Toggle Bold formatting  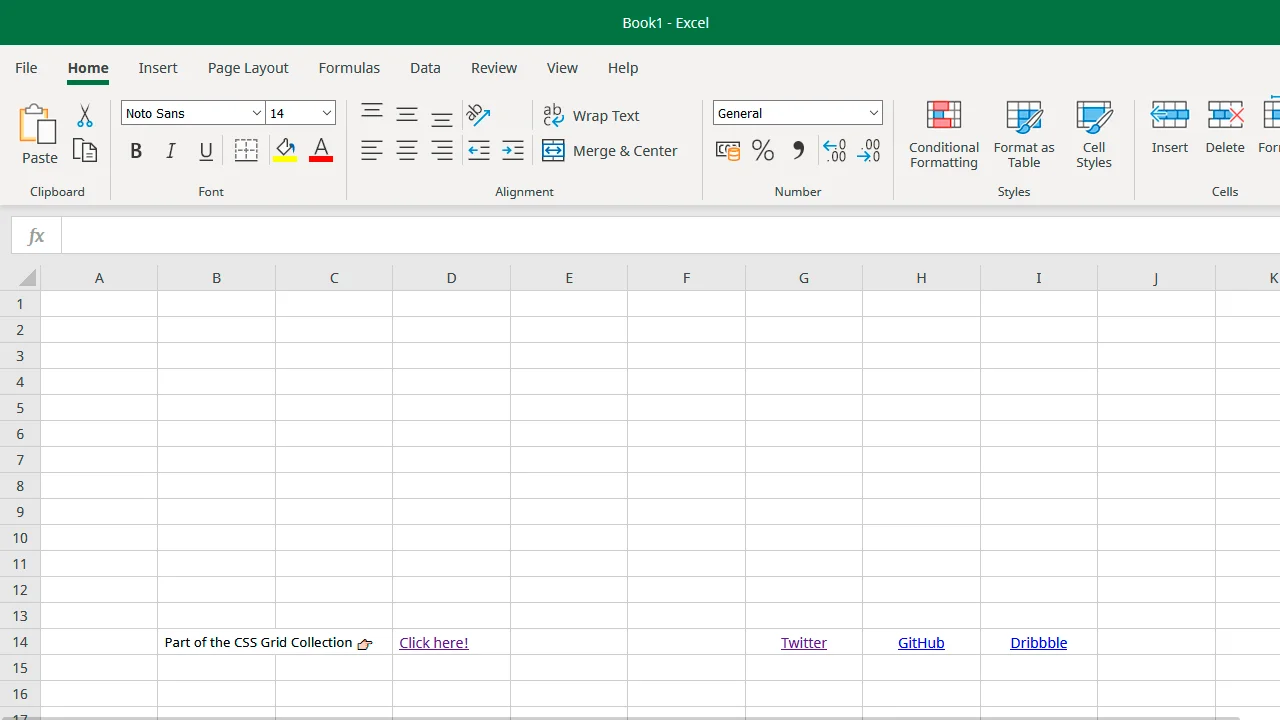pos(136,150)
